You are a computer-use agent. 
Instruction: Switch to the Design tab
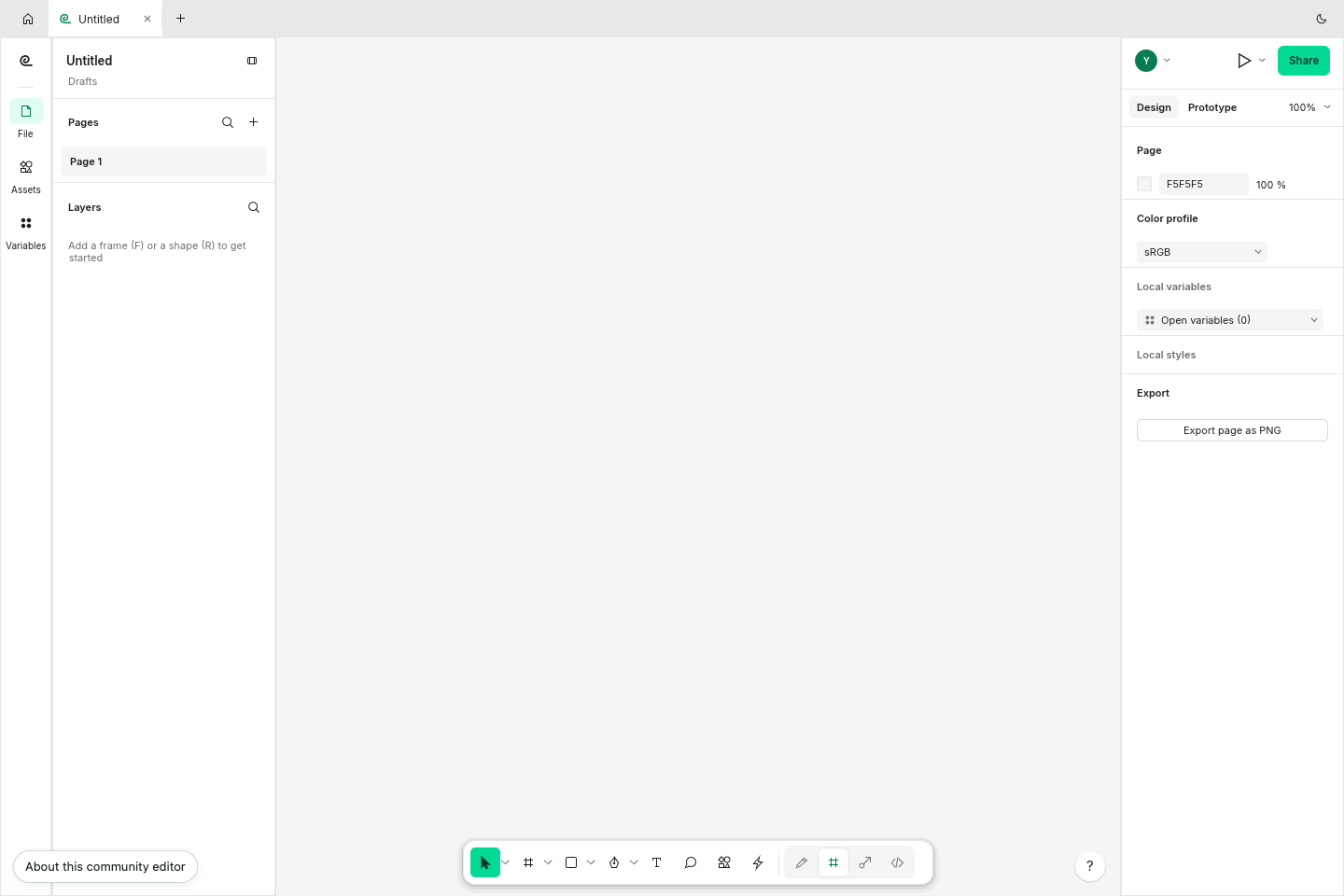[1154, 107]
